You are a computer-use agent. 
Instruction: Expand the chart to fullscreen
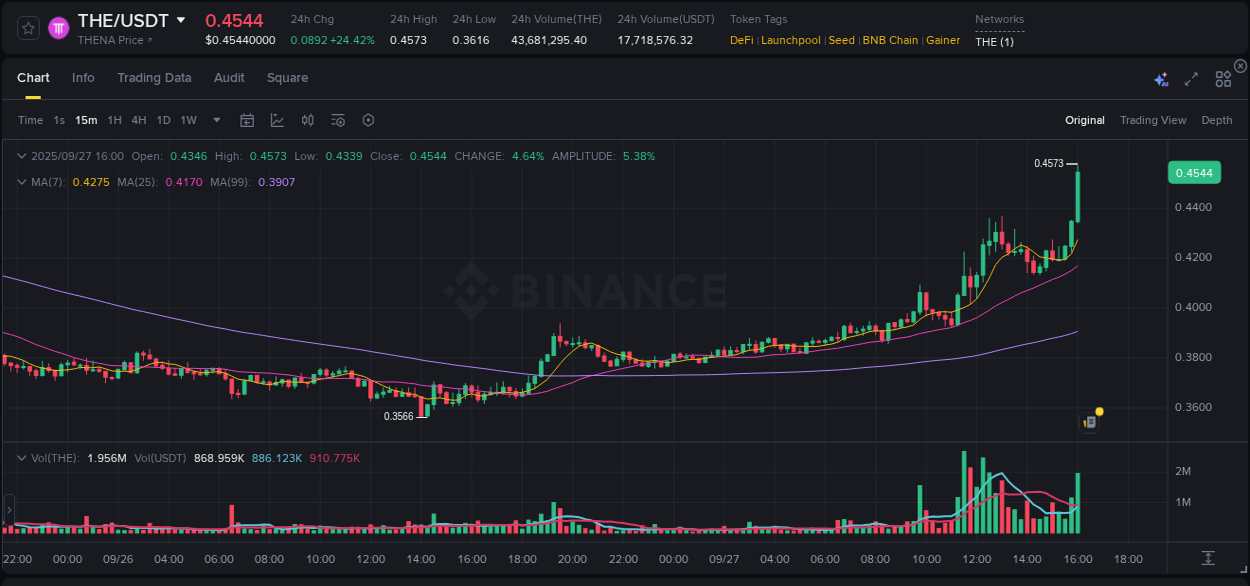tap(1190, 78)
